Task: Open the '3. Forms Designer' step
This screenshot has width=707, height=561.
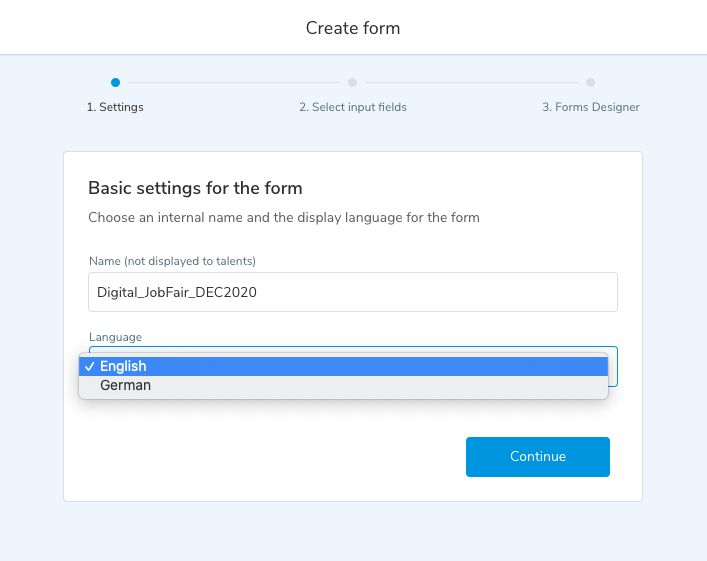Action: (x=590, y=107)
